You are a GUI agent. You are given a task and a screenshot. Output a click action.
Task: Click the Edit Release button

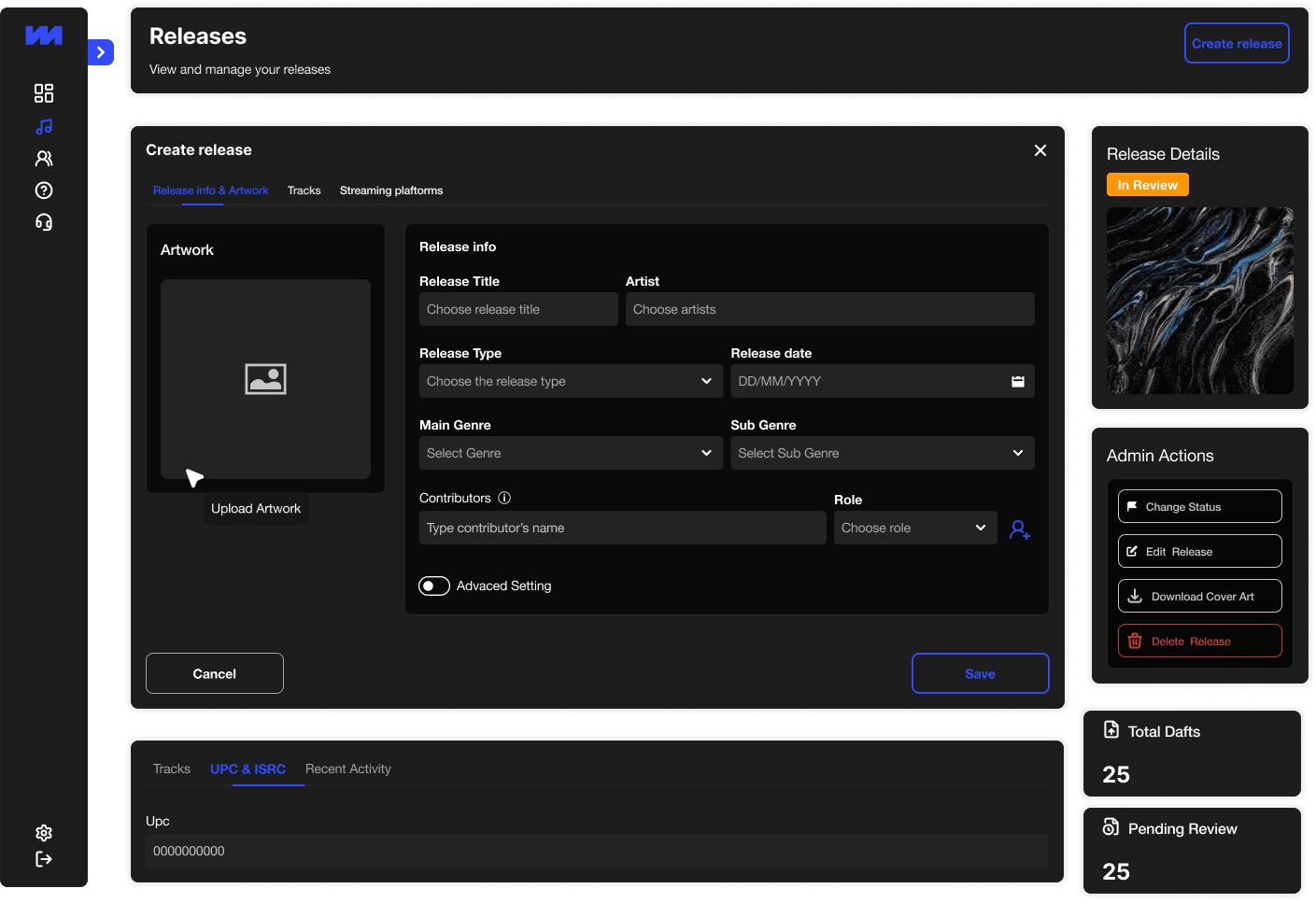point(1200,551)
